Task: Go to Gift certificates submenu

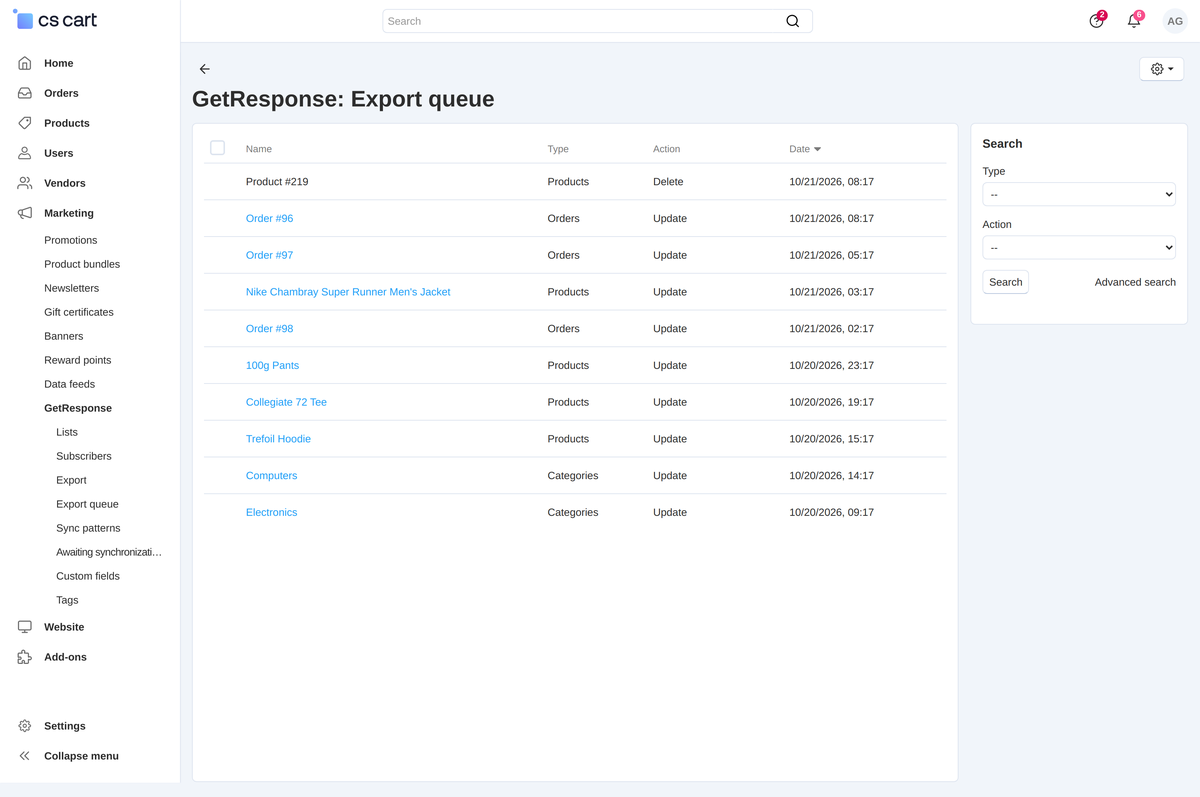Action: pos(79,312)
